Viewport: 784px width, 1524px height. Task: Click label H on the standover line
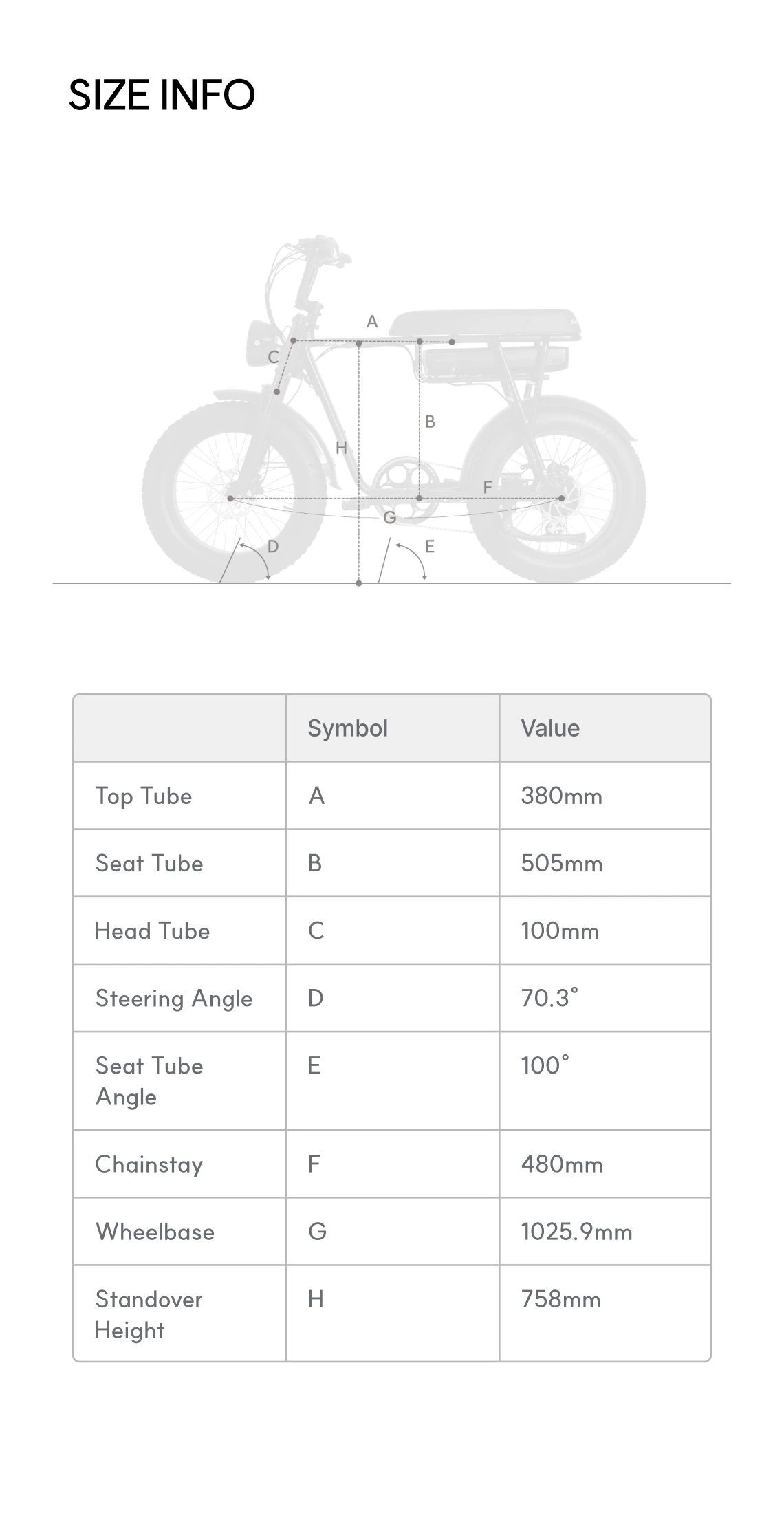(341, 448)
